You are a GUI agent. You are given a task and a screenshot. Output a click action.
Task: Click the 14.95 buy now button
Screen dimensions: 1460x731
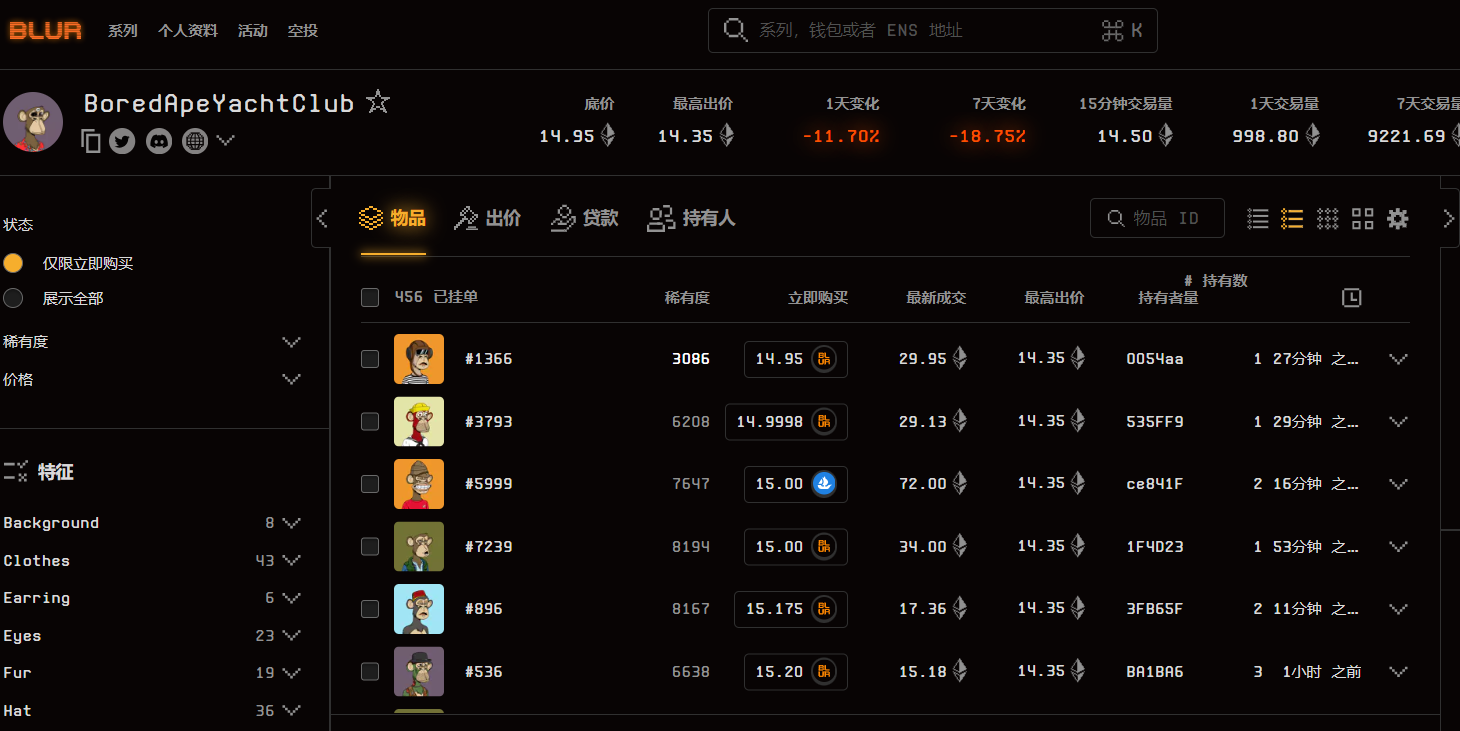(x=795, y=359)
